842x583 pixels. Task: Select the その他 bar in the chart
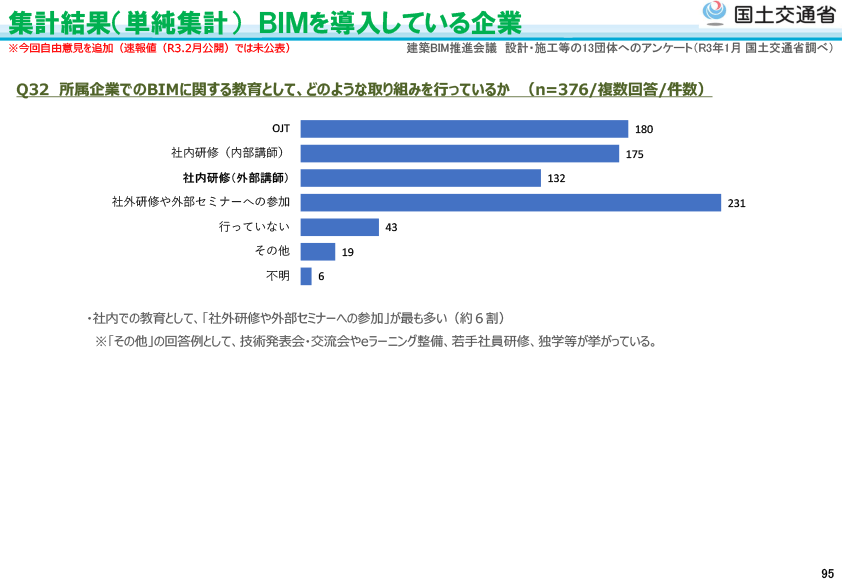pyautogui.click(x=318, y=251)
